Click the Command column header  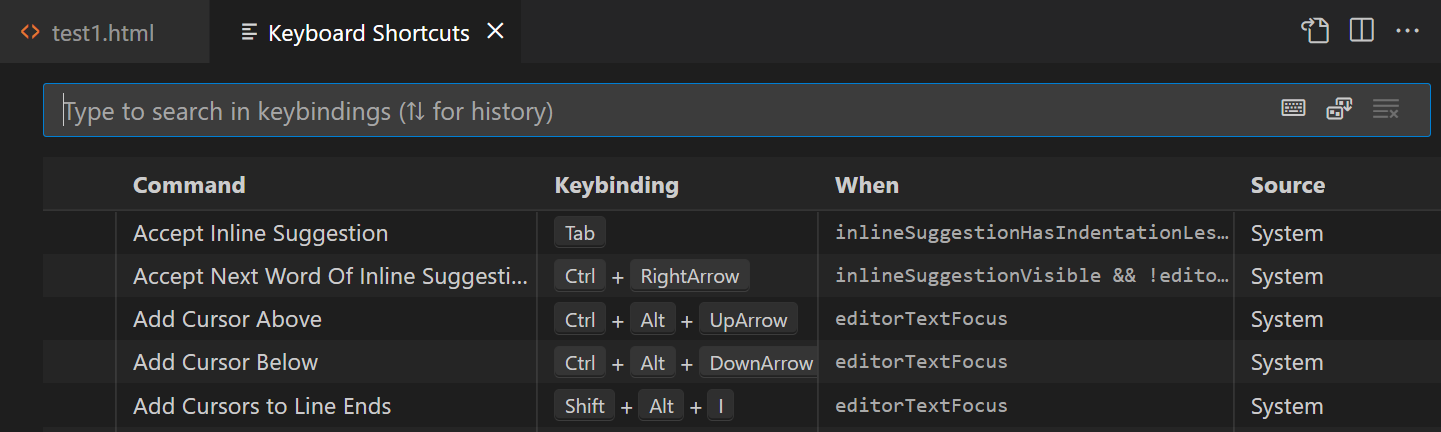point(189,185)
